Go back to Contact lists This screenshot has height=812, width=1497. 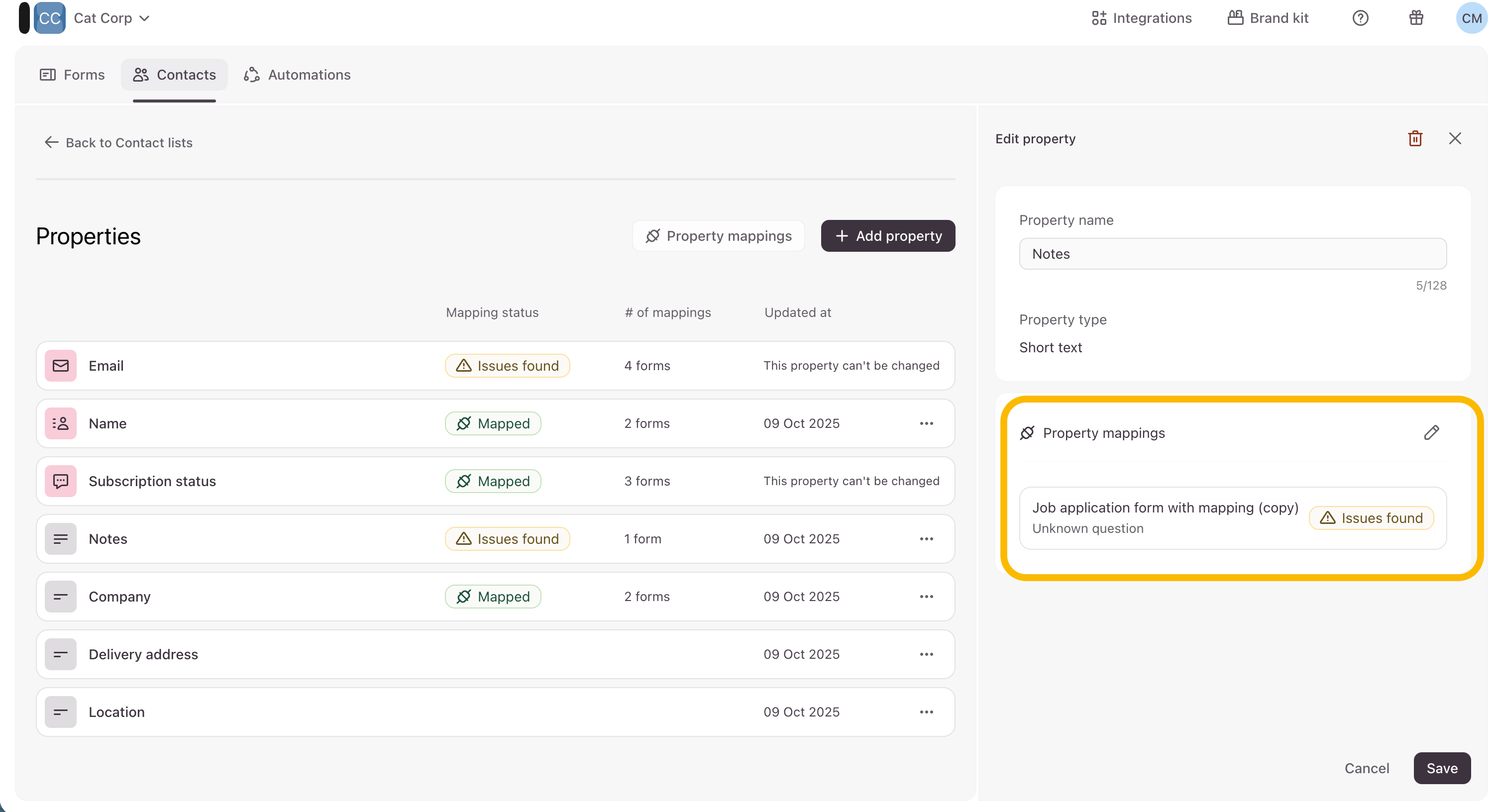(118, 143)
